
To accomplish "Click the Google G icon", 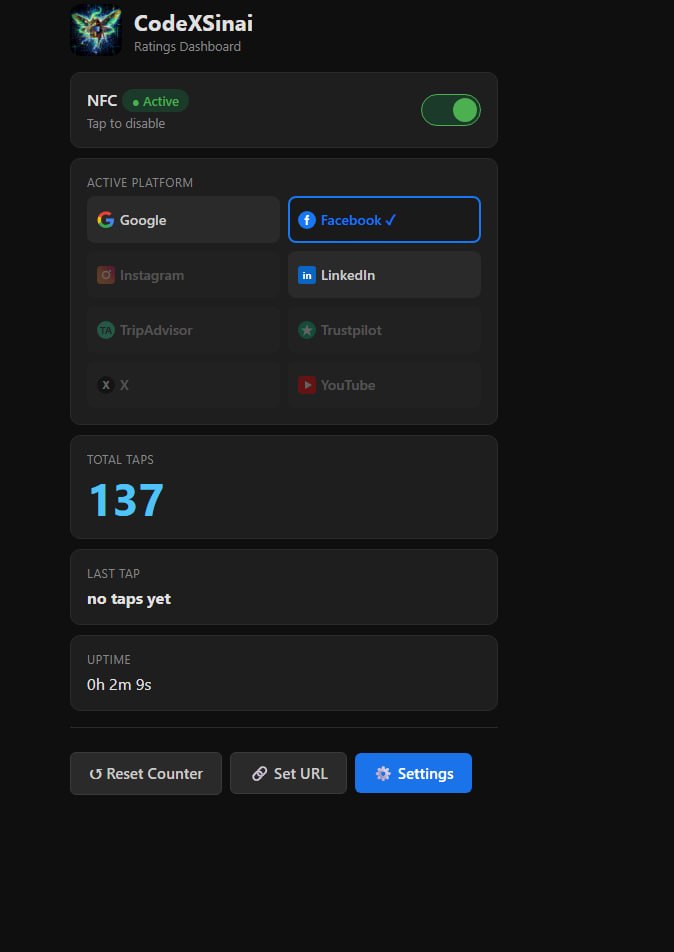I will (106, 220).
